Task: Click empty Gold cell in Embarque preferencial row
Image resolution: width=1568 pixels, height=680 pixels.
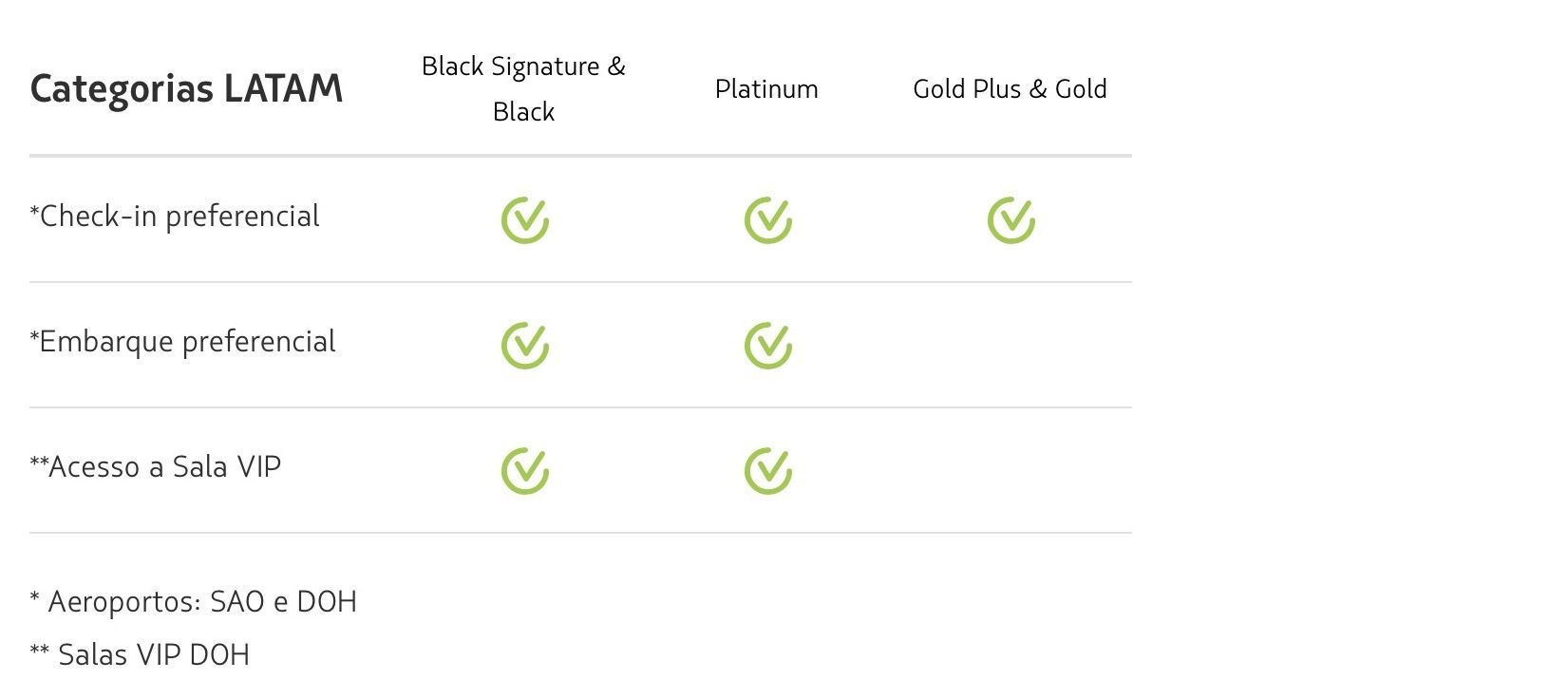Action: (x=1011, y=346)
